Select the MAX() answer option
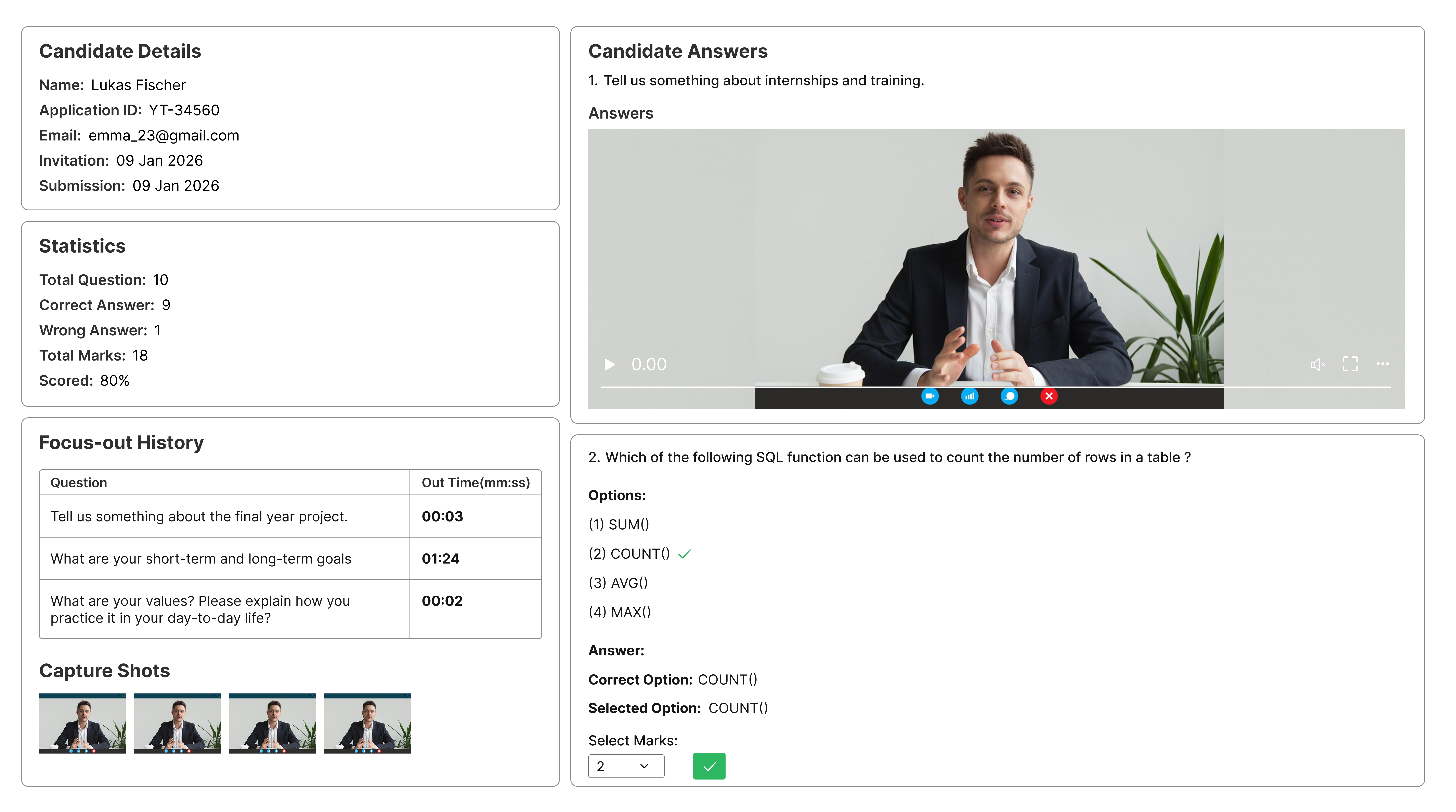 (620, 612)
